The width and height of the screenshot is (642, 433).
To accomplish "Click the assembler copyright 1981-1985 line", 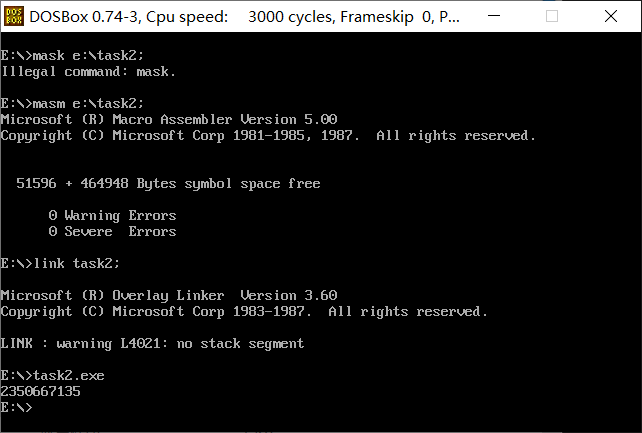I will (x=268, y=135).
